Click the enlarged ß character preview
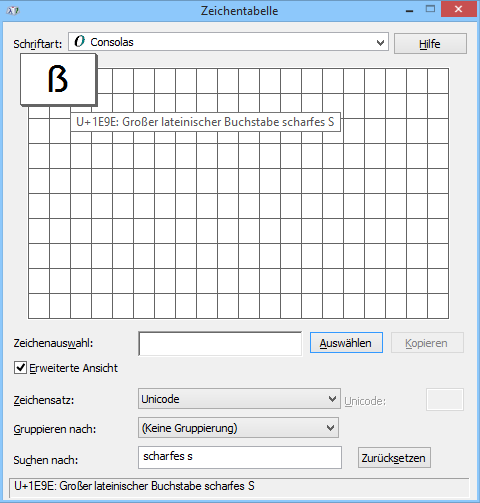This screenshot has width=480, height=503. click(x=58, y=80)
